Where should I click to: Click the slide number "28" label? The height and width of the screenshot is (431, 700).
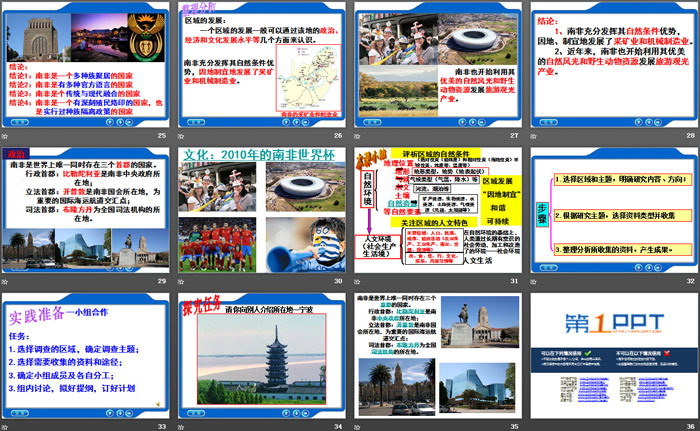click(691, 135)
